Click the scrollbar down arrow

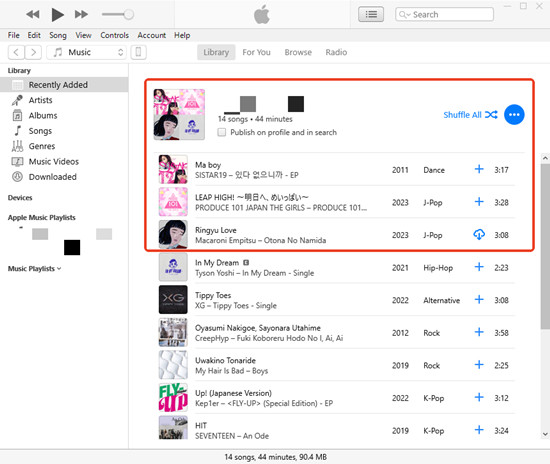click(545, 434)
